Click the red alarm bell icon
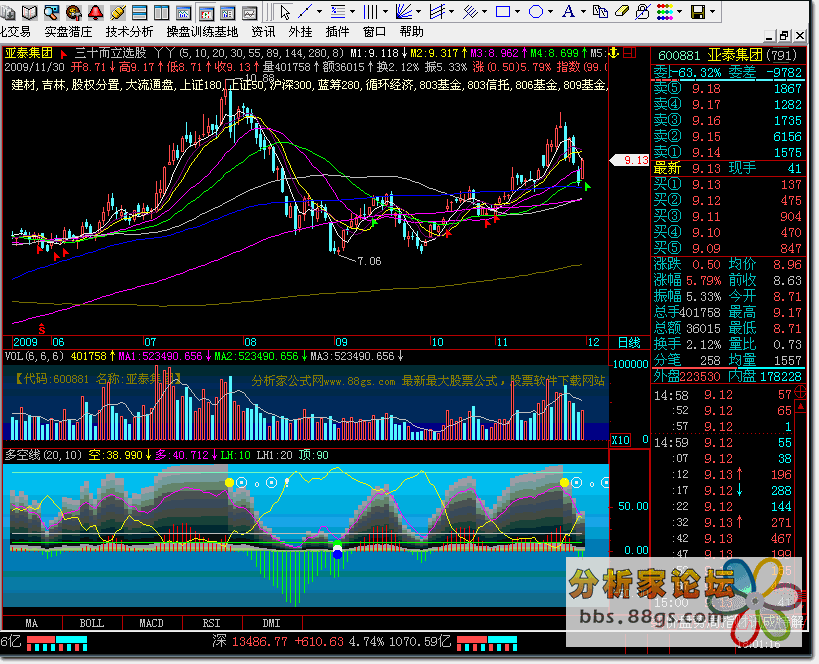 pos(94,12)
